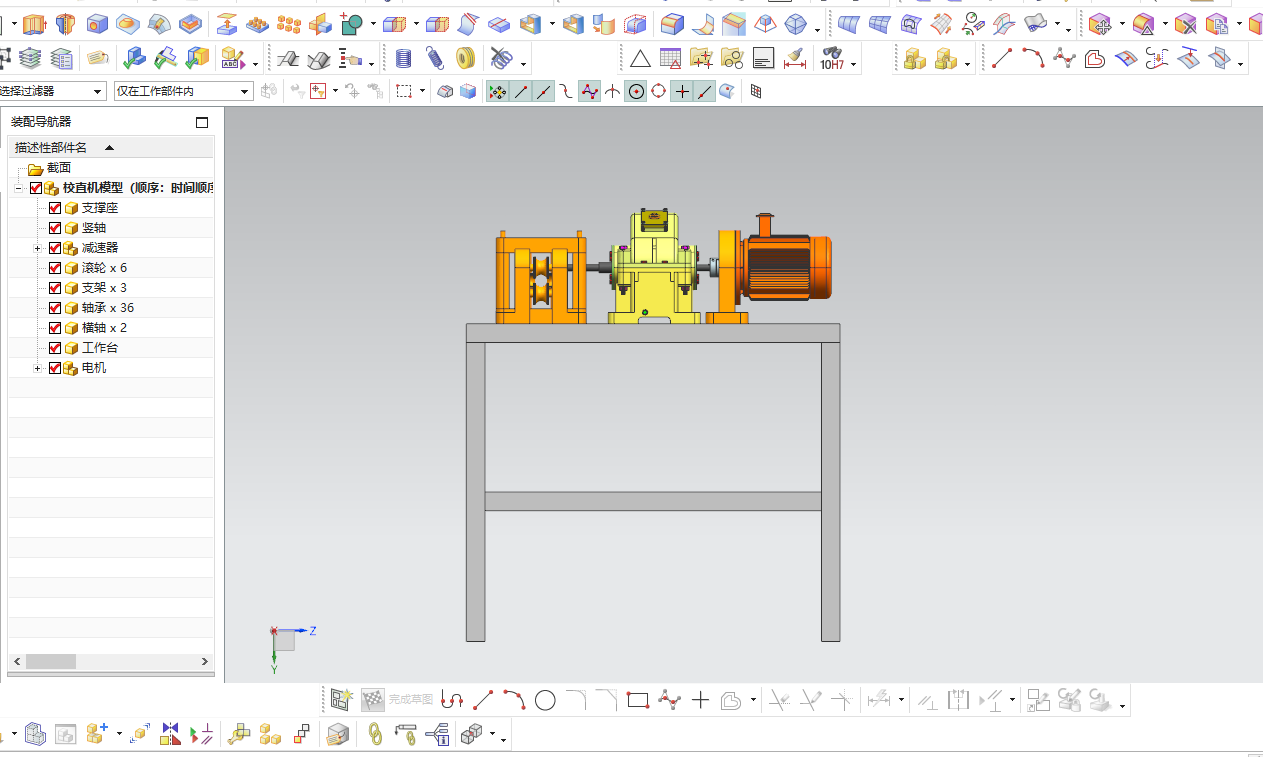The image size is (1263, 757).
Task: Uncheck the 滚轮 x 6 checkbox
Action: coord(55,268)
